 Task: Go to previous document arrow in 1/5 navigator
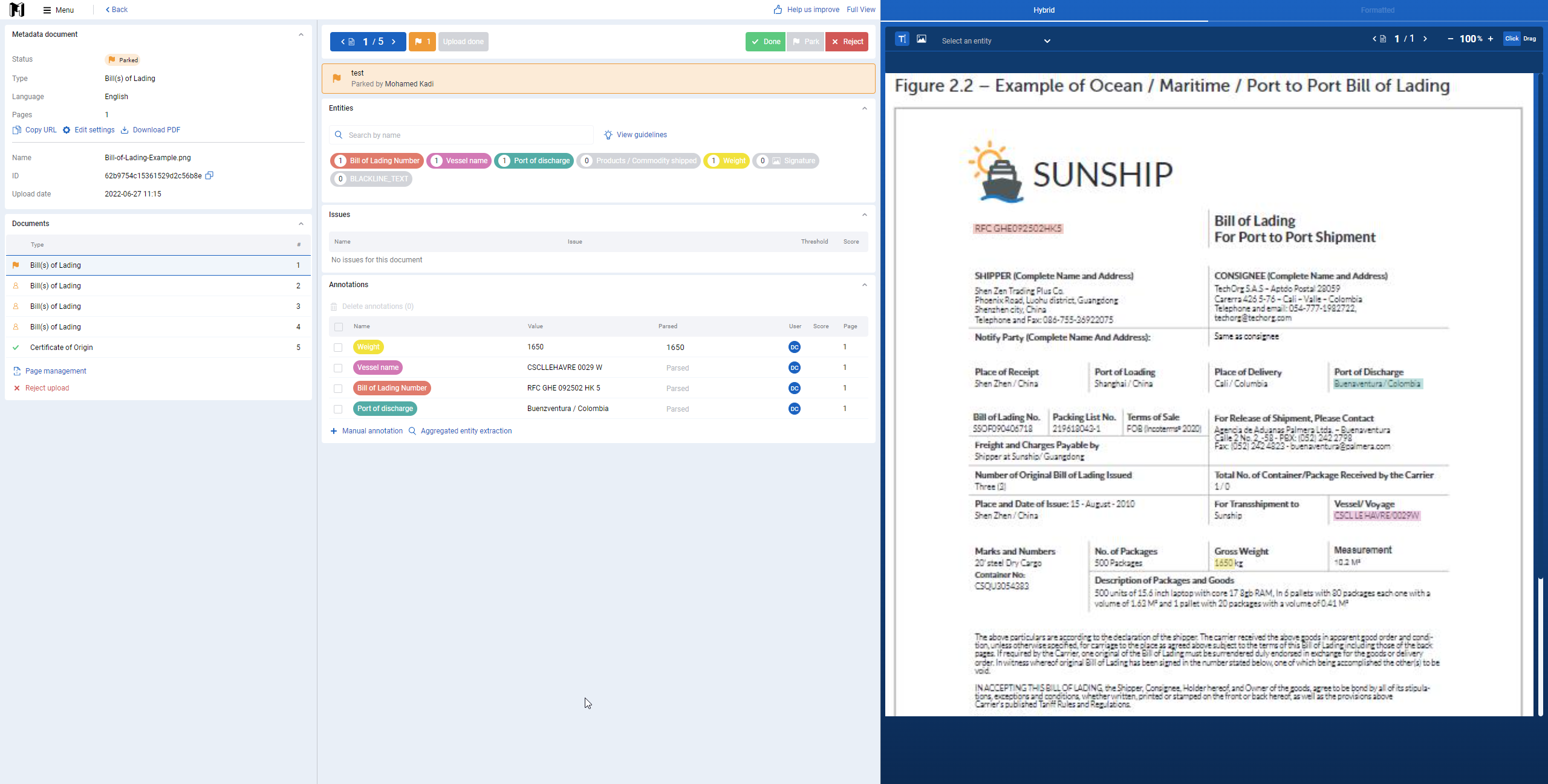tap(343, 42)
